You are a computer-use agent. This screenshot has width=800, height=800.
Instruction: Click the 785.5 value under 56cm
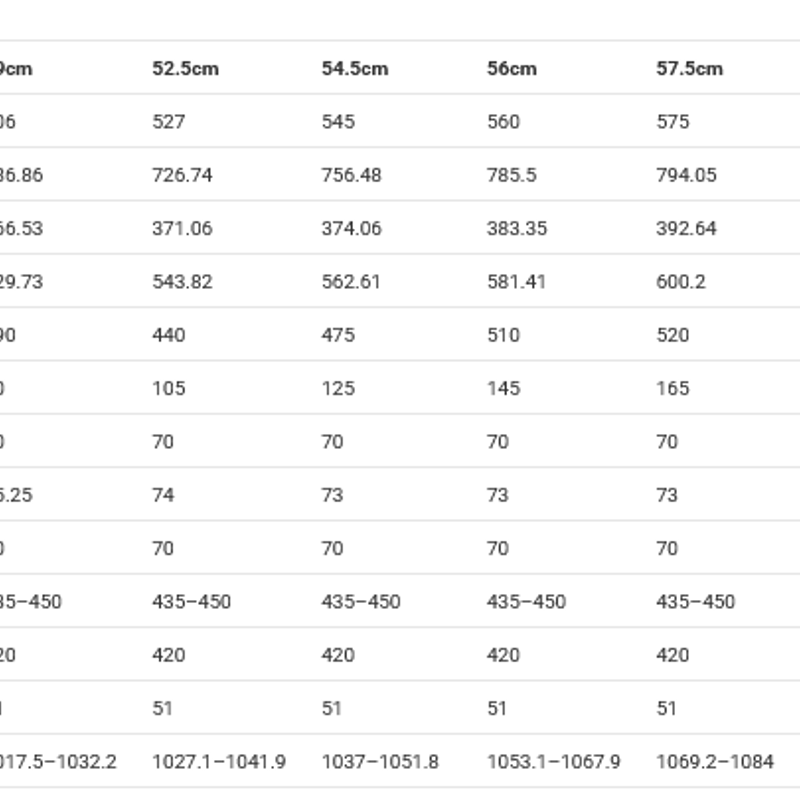coord(511,175)
